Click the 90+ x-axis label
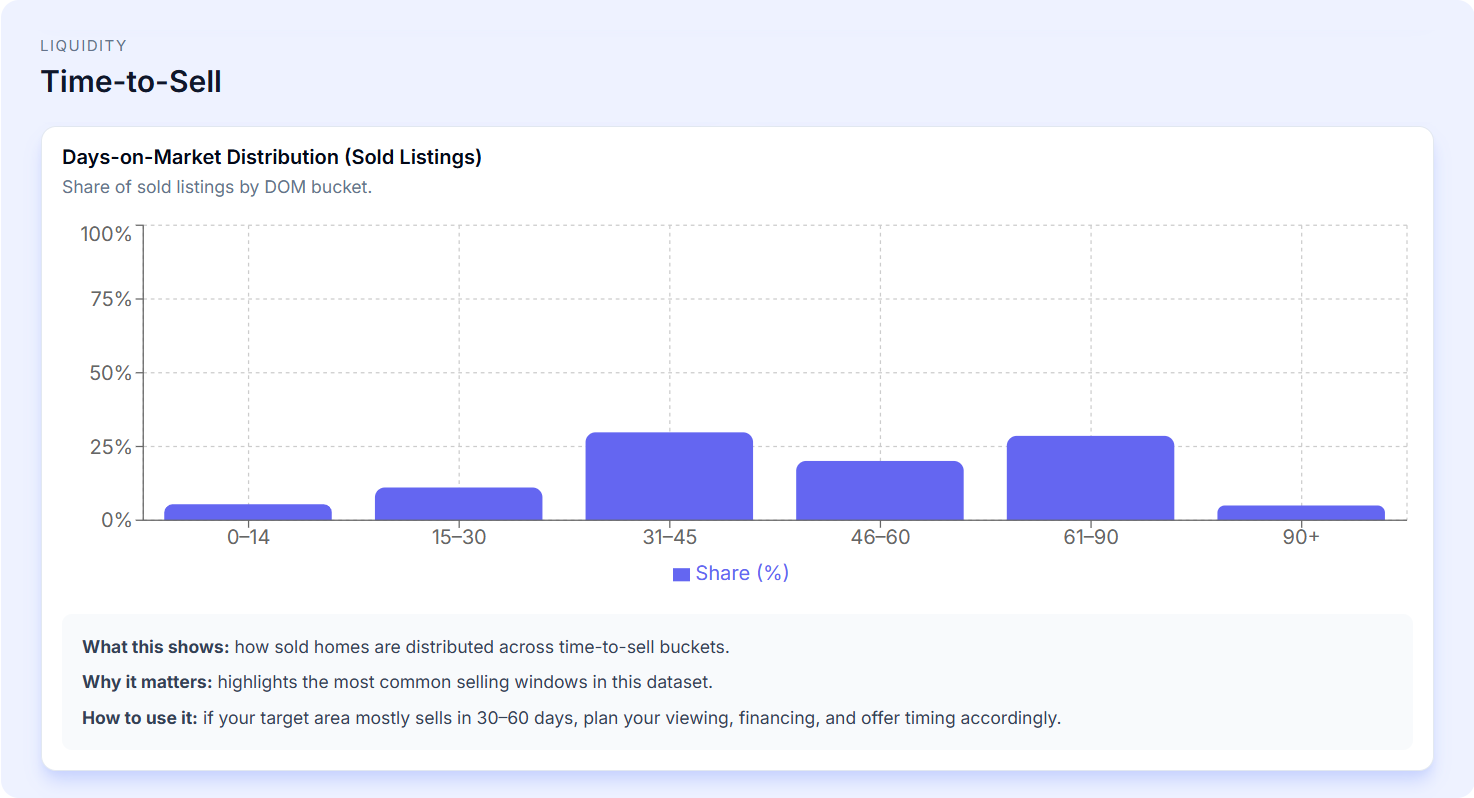 [x=1301, y=537]
